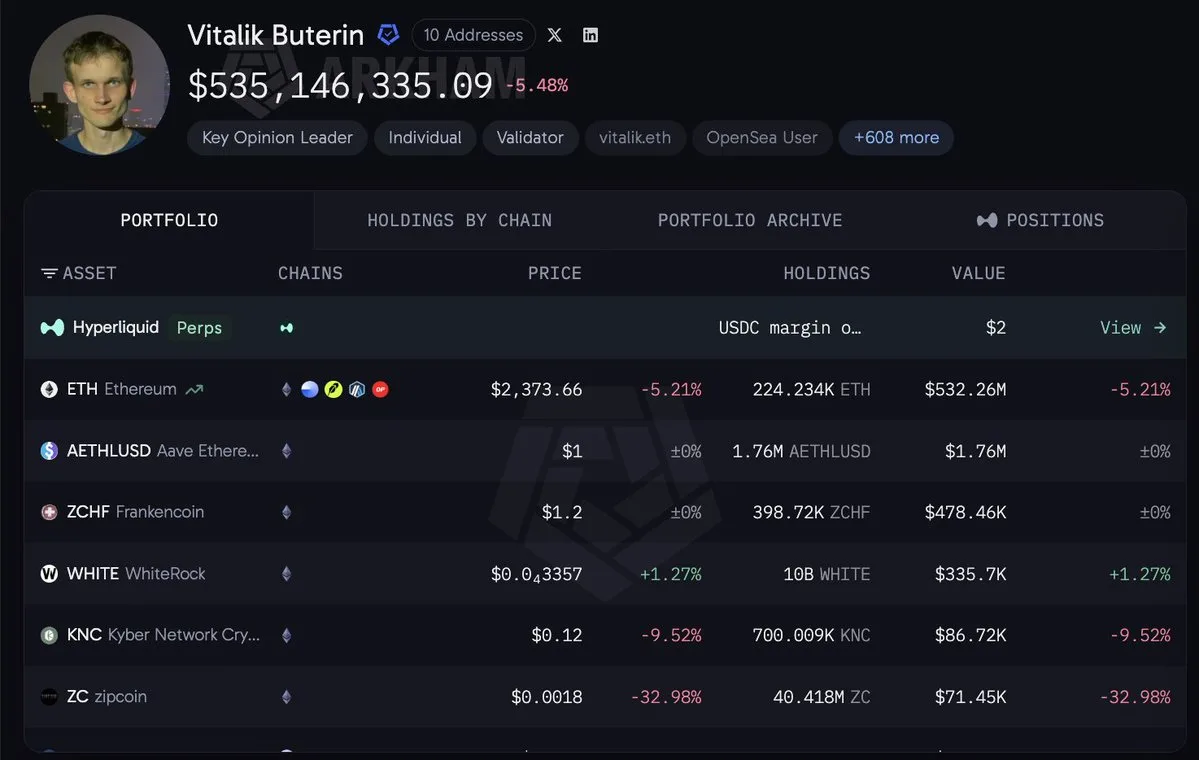
Task: Open the 10 Addresses button
Action: tap(473, 35)
